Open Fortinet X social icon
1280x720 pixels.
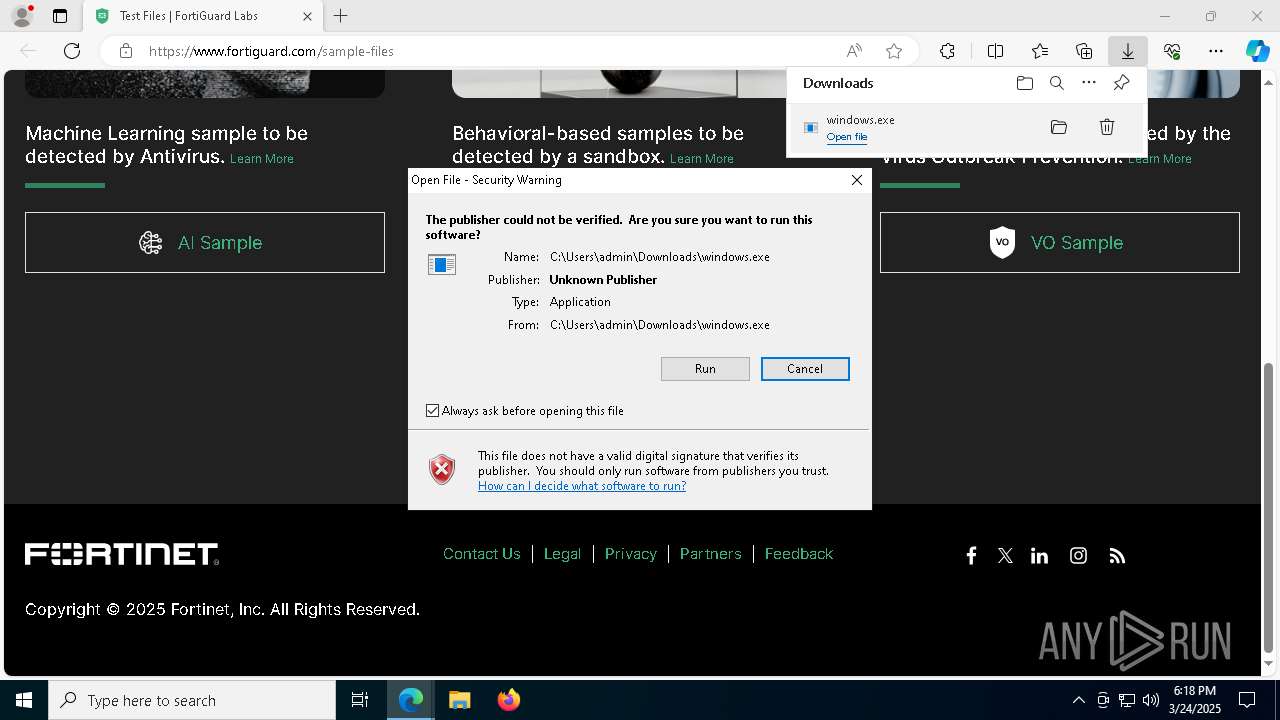point(1005,556)
